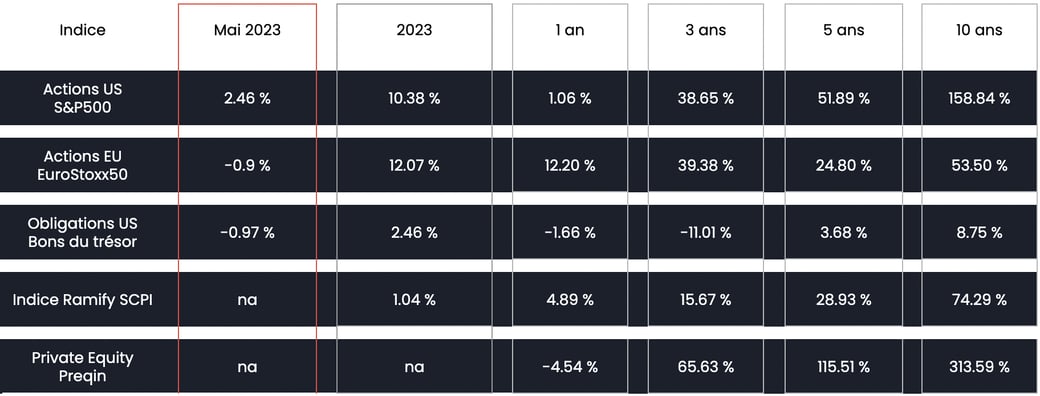
Task: Select the Obligations US Bons du trésor label
Action: [83, 232]
